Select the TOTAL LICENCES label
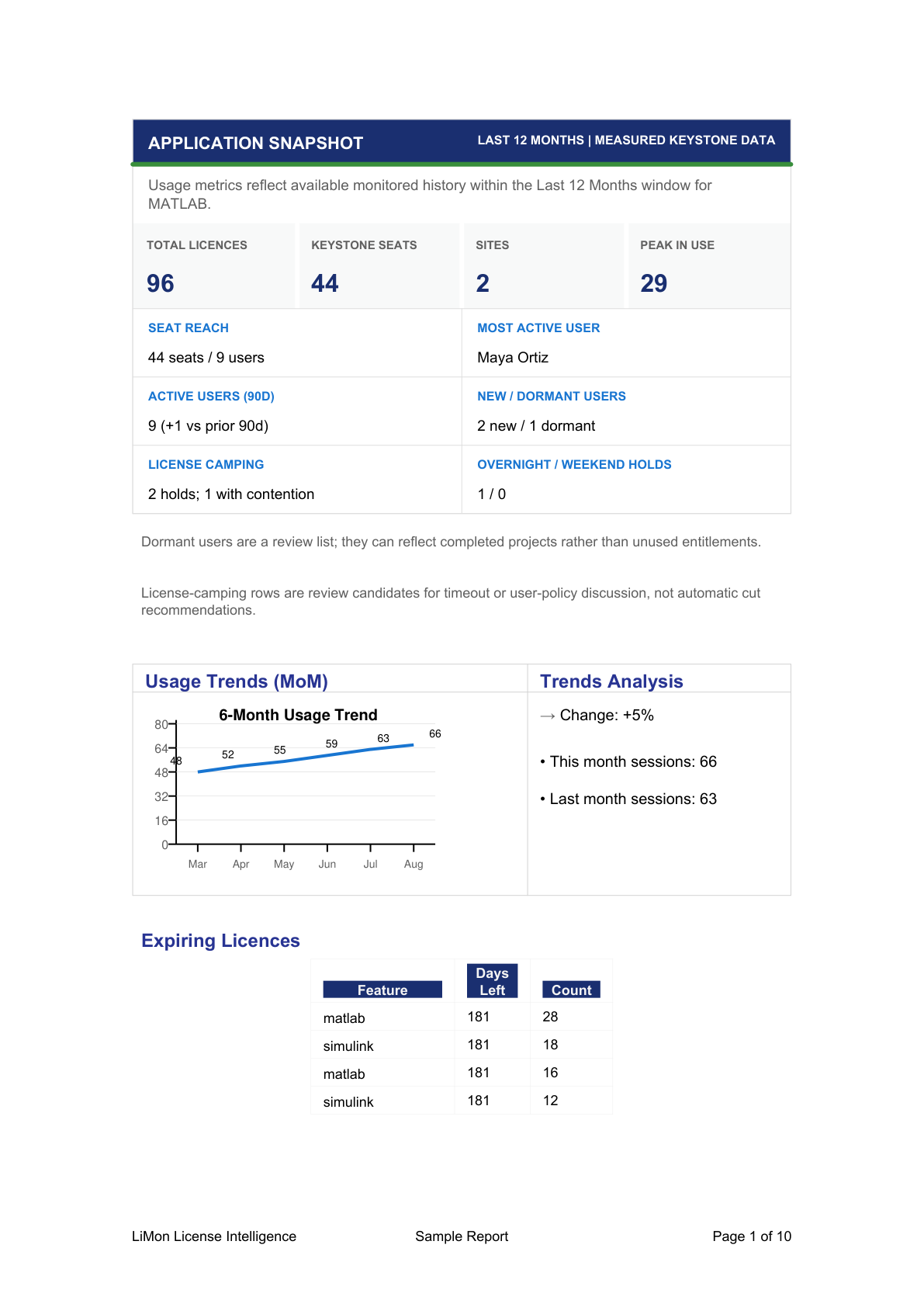 click(x=197, y=245)
